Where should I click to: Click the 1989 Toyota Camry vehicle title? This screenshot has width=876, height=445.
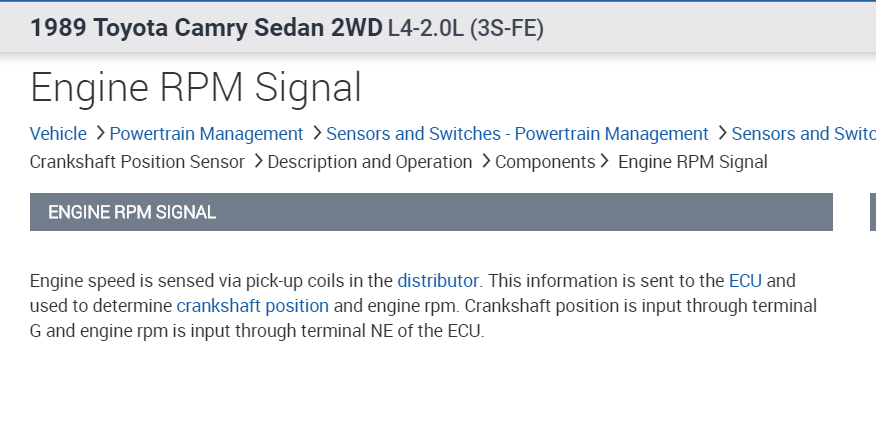click(x=287, y=27)
